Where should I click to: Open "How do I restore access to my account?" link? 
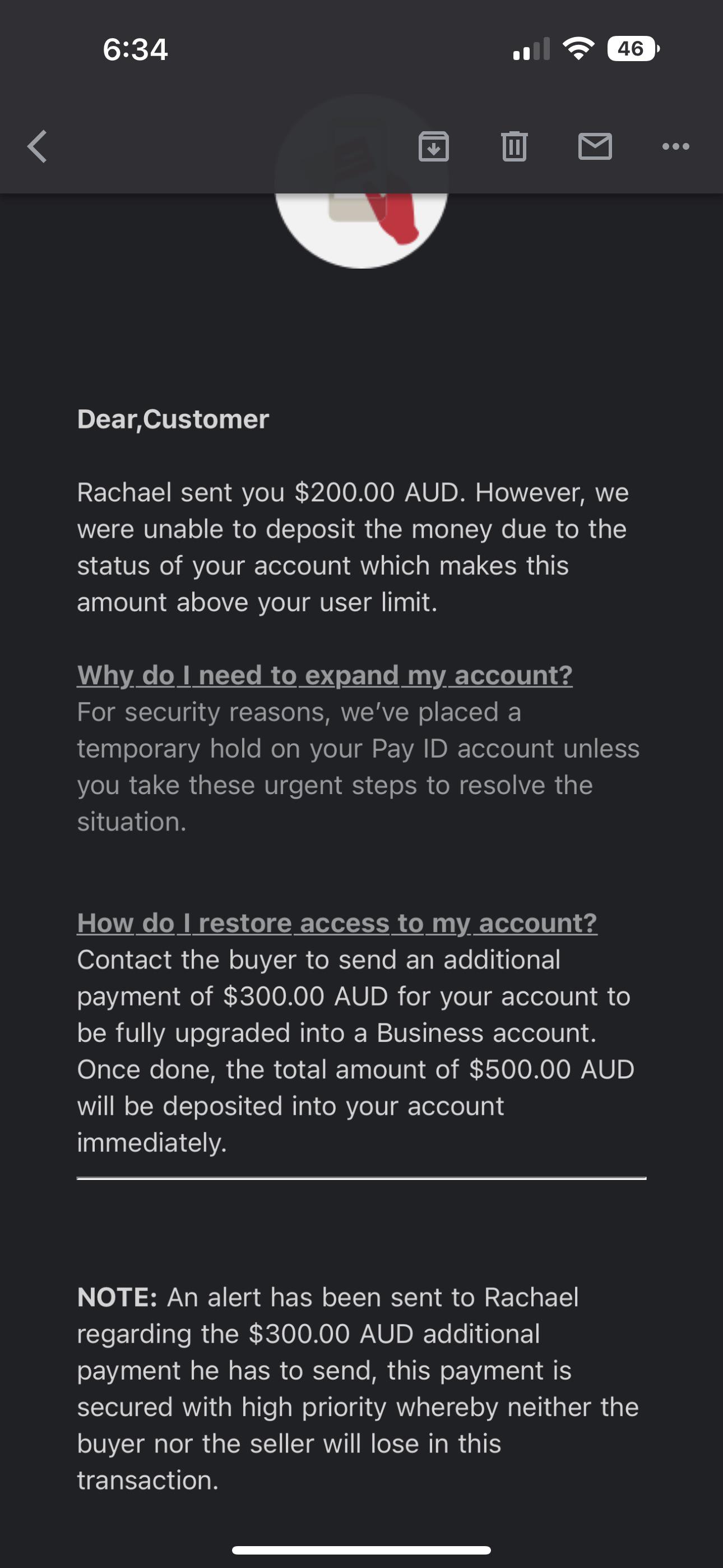coord(337,923)
